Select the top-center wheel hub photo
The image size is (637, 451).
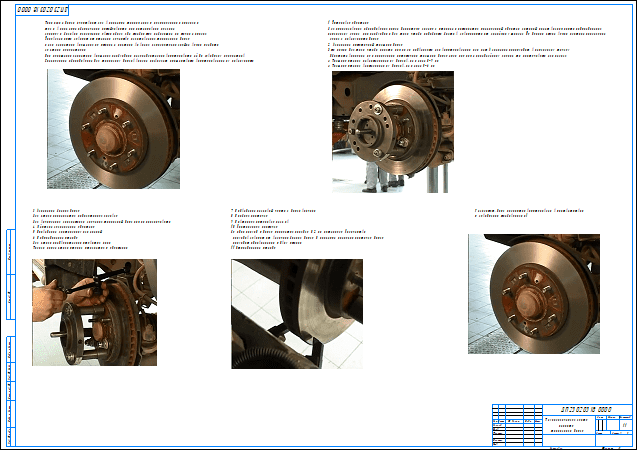392,131
